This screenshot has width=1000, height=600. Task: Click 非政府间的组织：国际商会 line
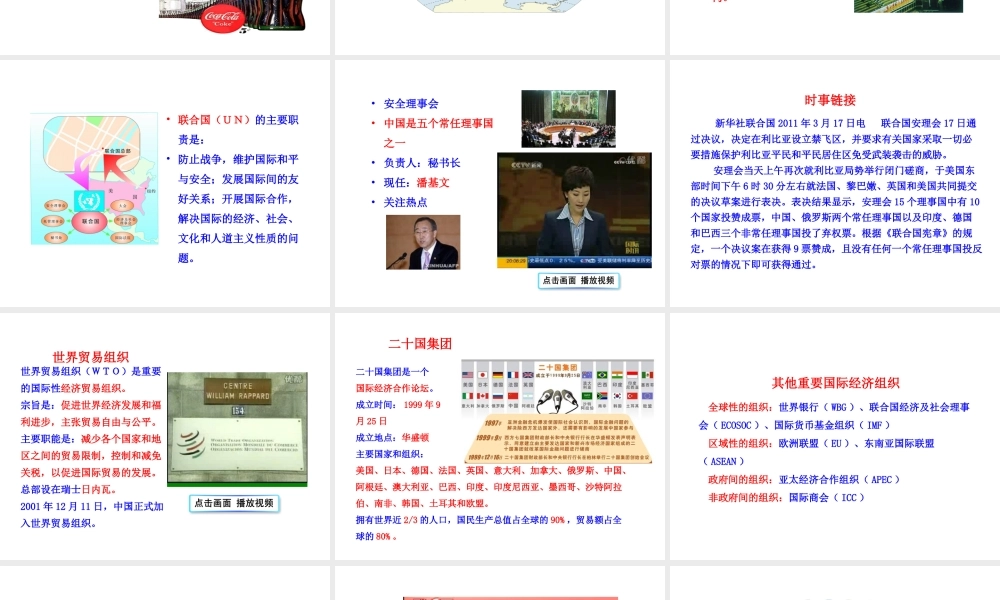coord(786,498)
